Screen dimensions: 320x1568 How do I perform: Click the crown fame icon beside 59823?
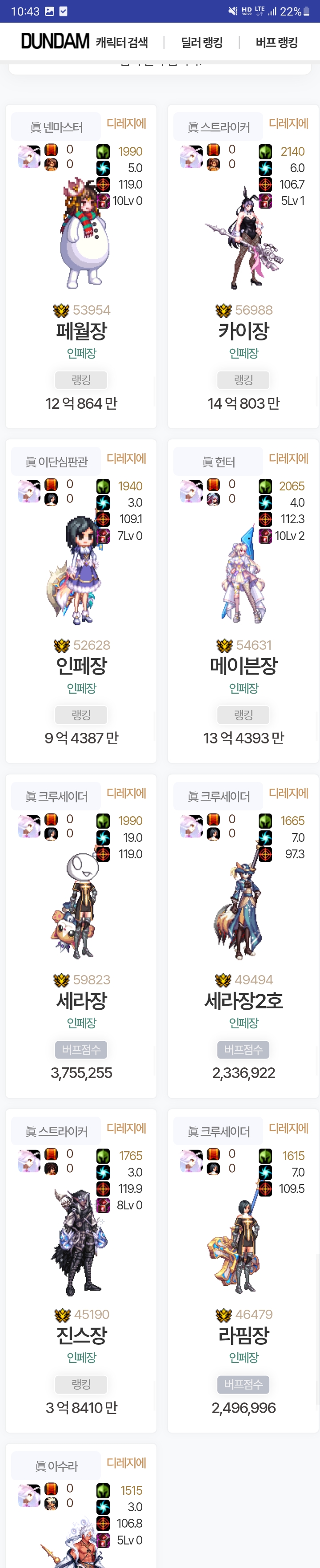pos(61,980)
